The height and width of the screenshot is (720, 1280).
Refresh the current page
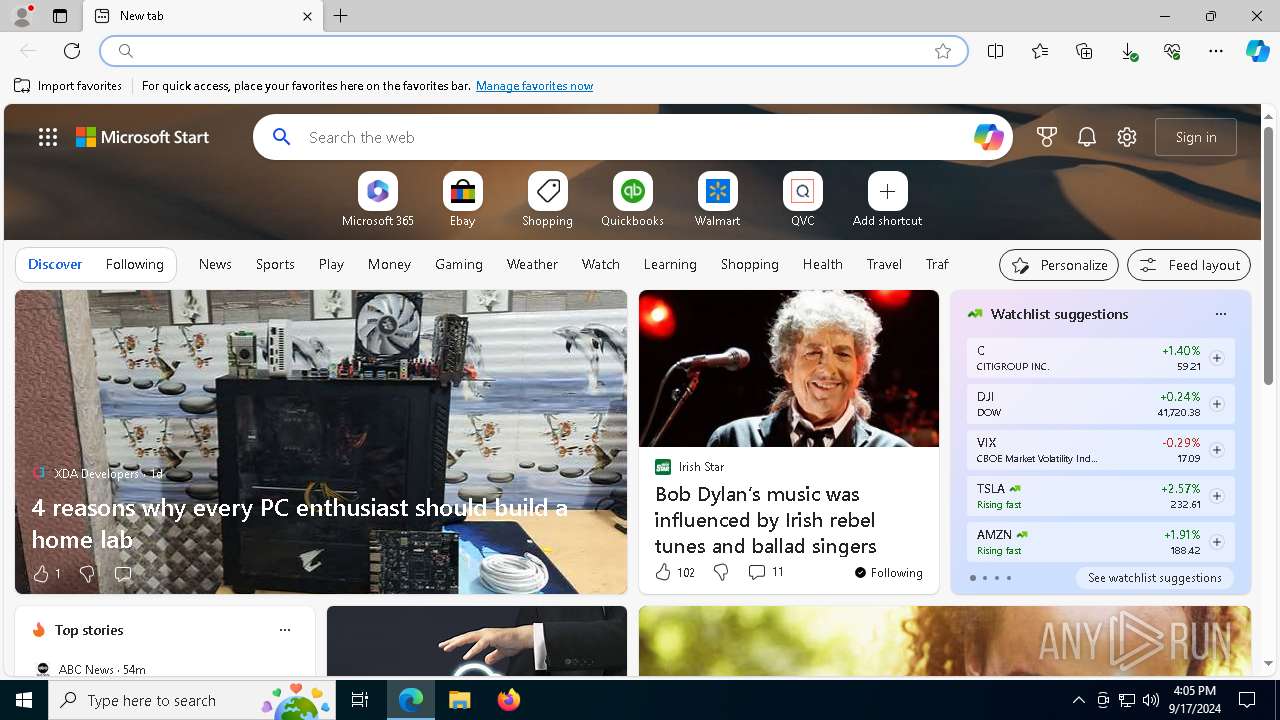[x=72, y=51]
